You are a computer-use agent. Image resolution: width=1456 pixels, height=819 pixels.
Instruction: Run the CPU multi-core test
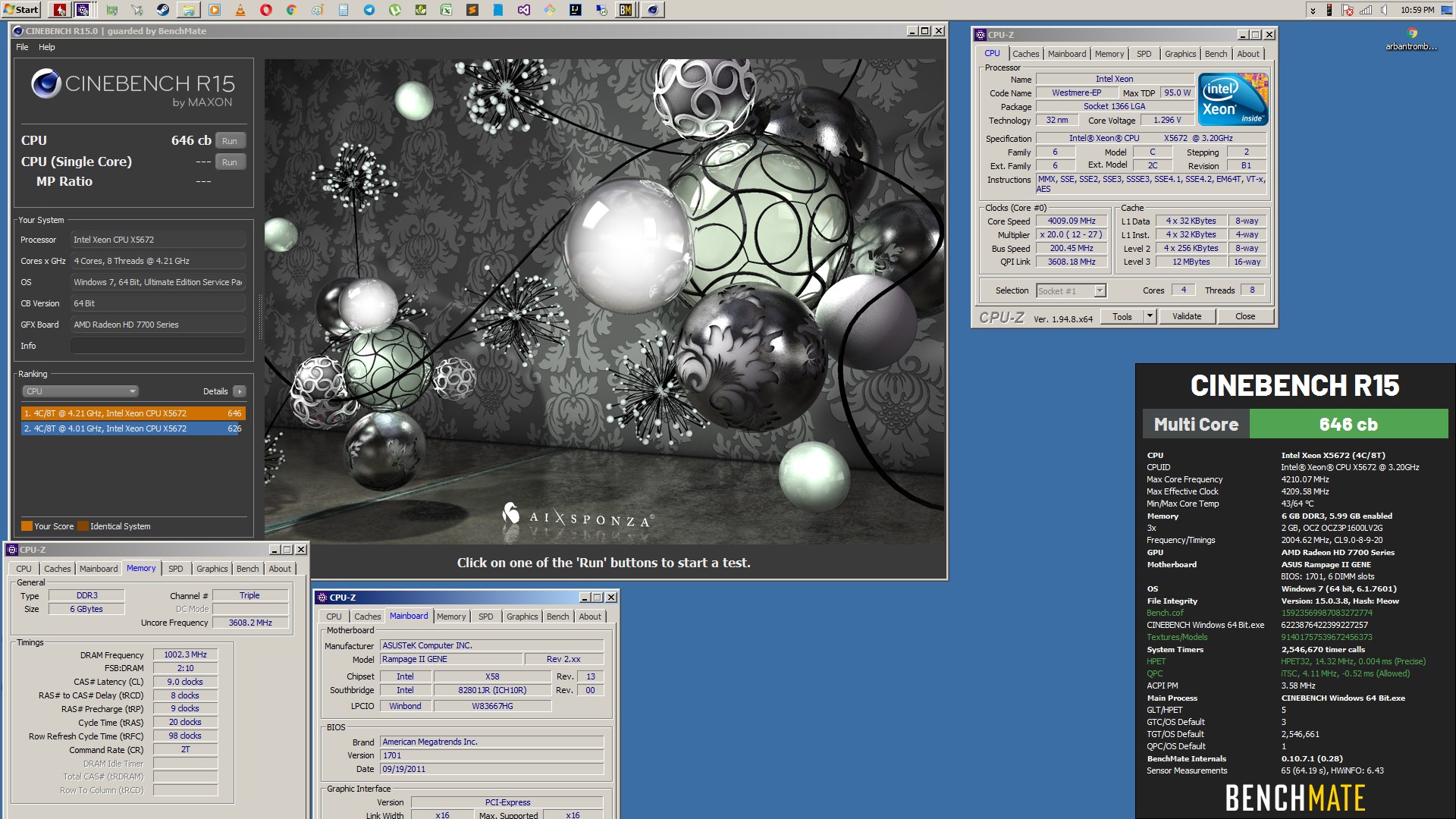tap(230, 141)
